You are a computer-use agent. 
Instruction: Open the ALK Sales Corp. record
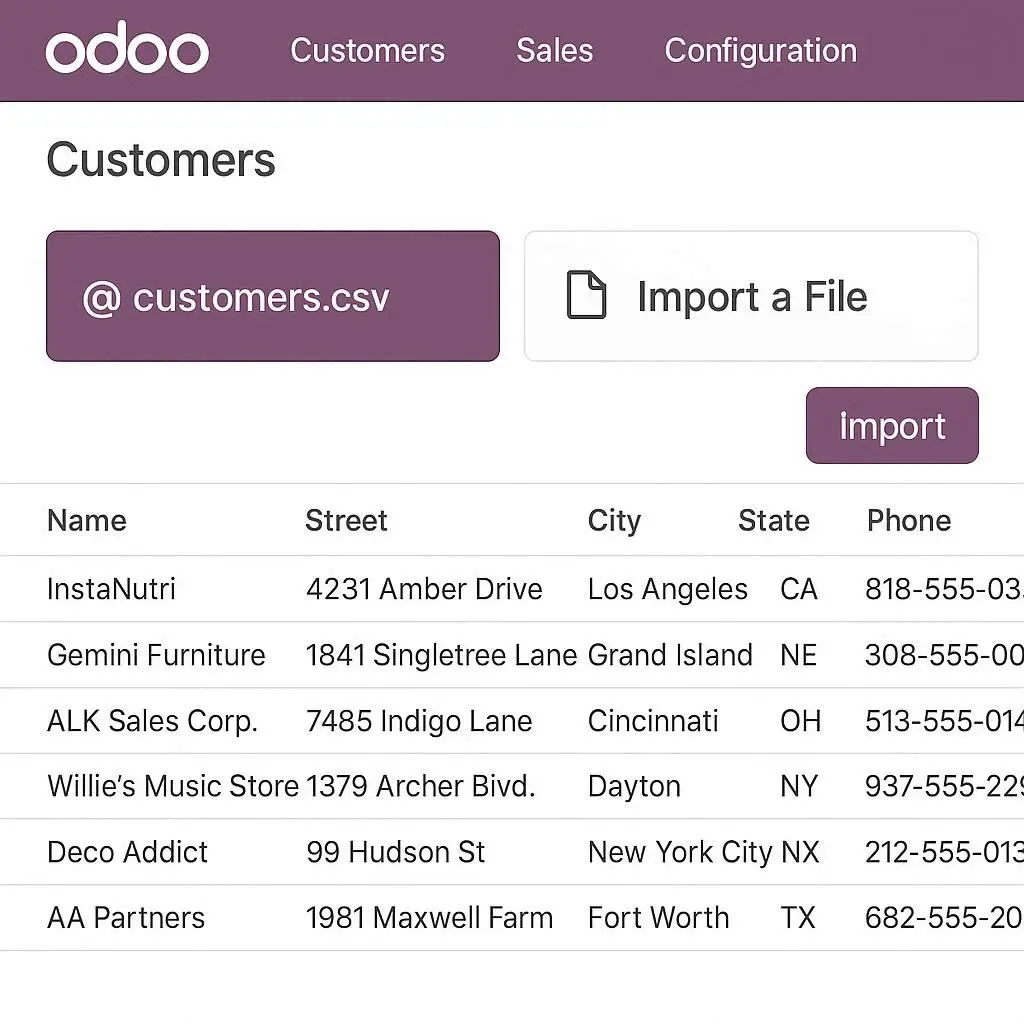(152, 721)
